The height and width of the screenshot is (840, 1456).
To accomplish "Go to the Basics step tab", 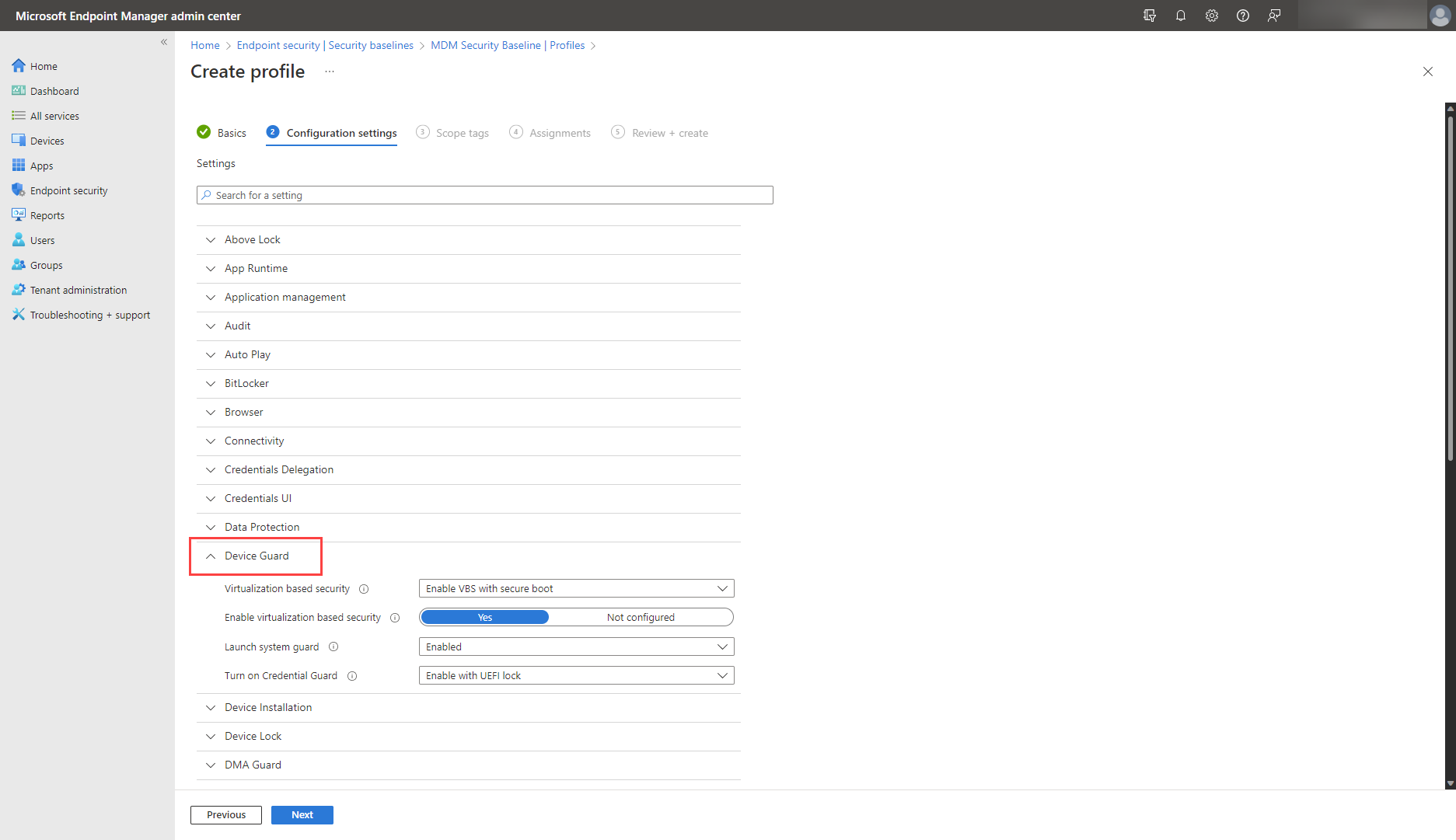I will coord(222,133).
